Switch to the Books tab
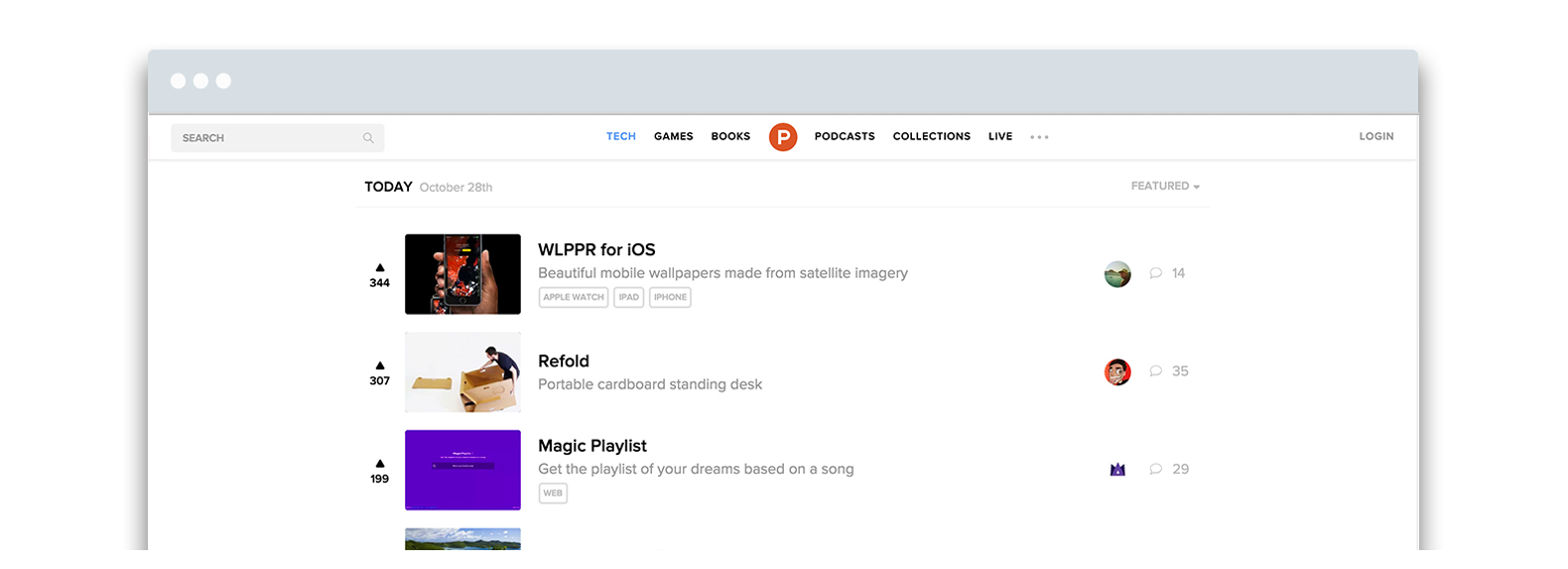The height and width of the screenshot is (569, 1568). tap(730, 136)
